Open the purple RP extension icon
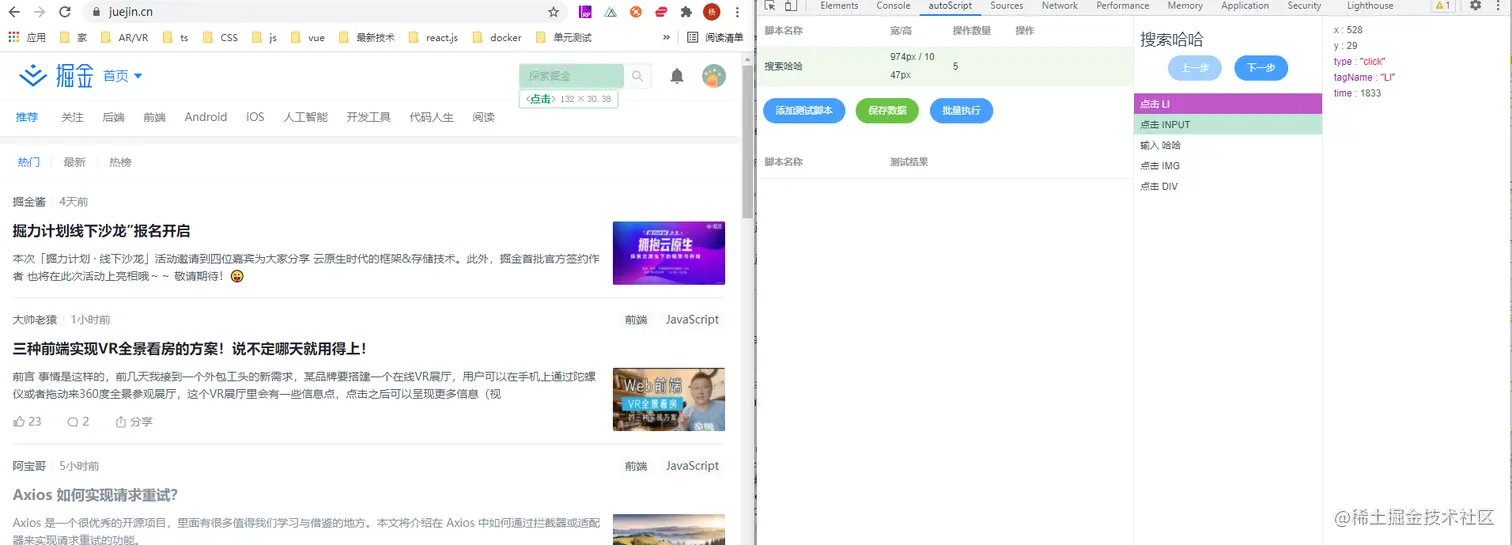The width and height of the screenshot is (1512, 545). pyautogui.click(x=585, y=12)
